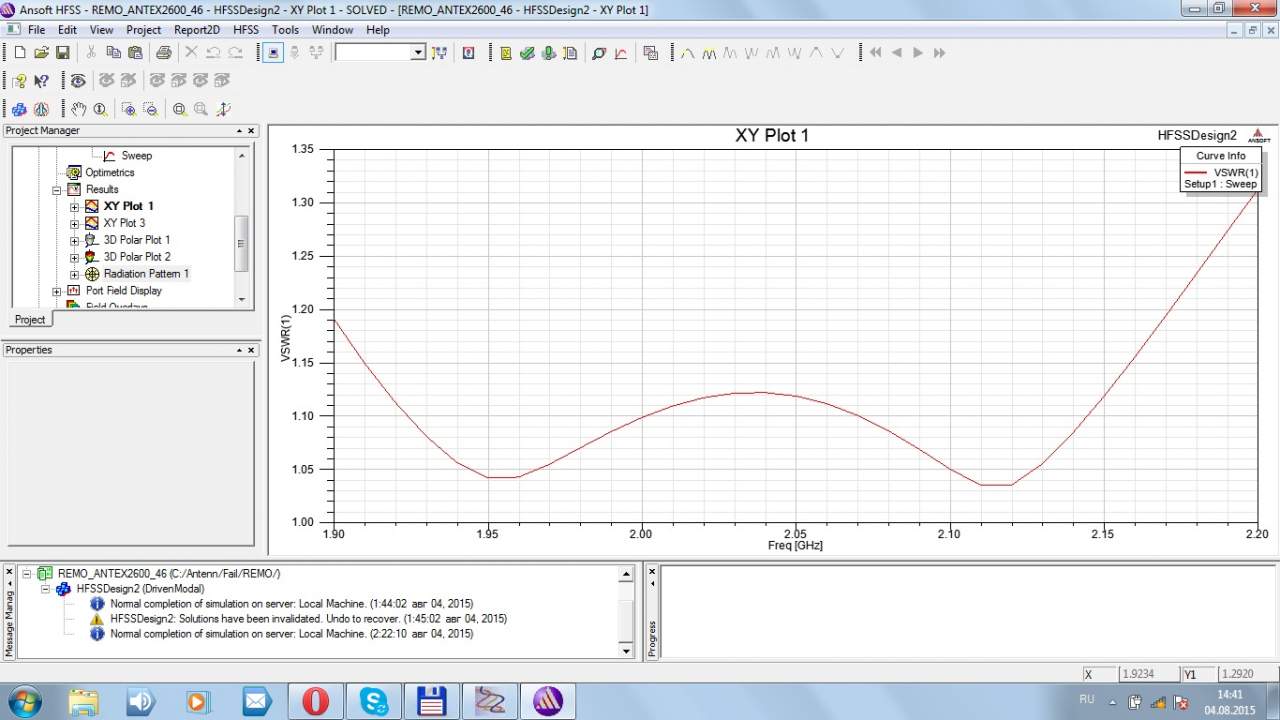Toggle the highlighted select-mode toolbar button
Image resolution: width=1280 pixels, height=720 pixels.
click(274, 53)
